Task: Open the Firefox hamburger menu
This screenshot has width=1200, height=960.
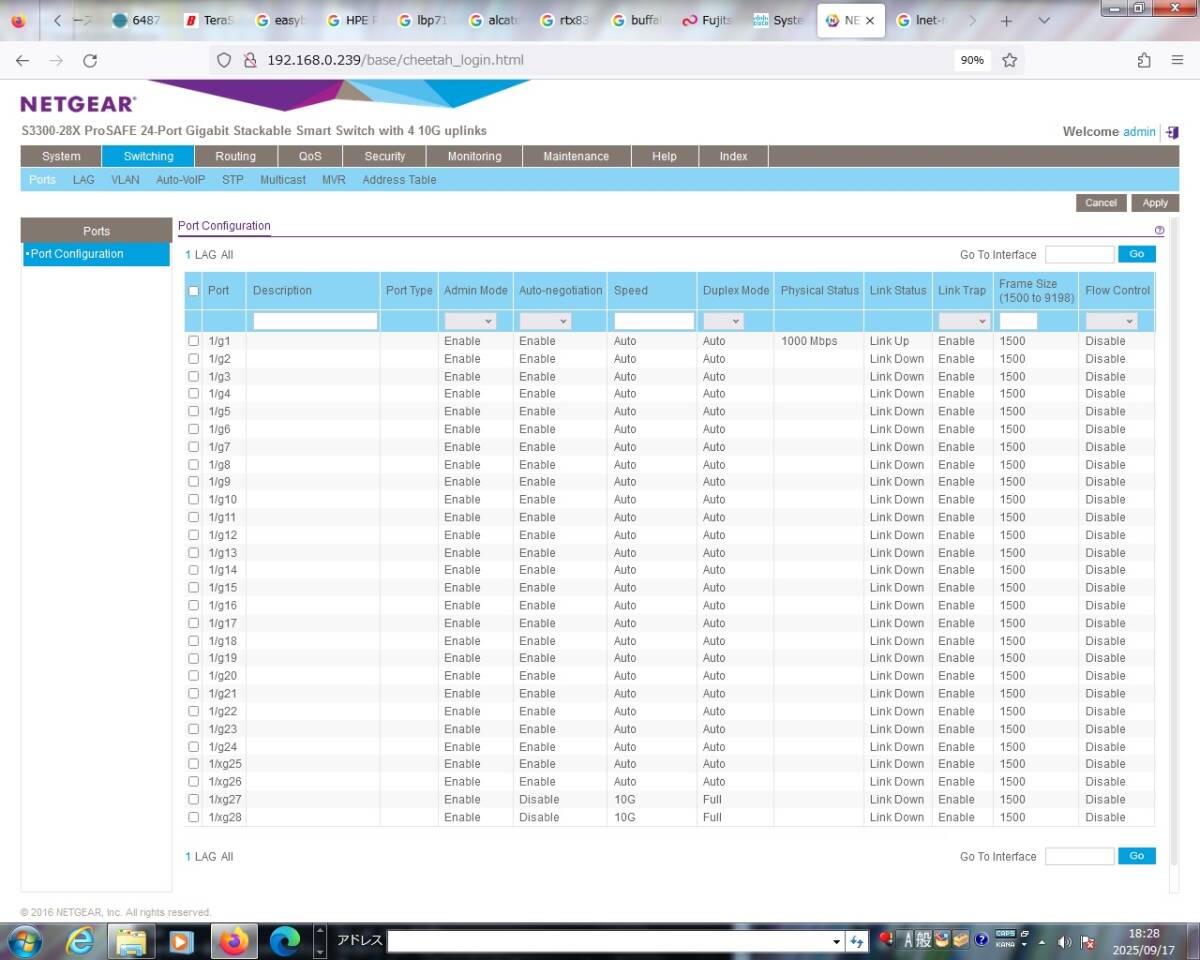Action: click(x=1177, y=60)
